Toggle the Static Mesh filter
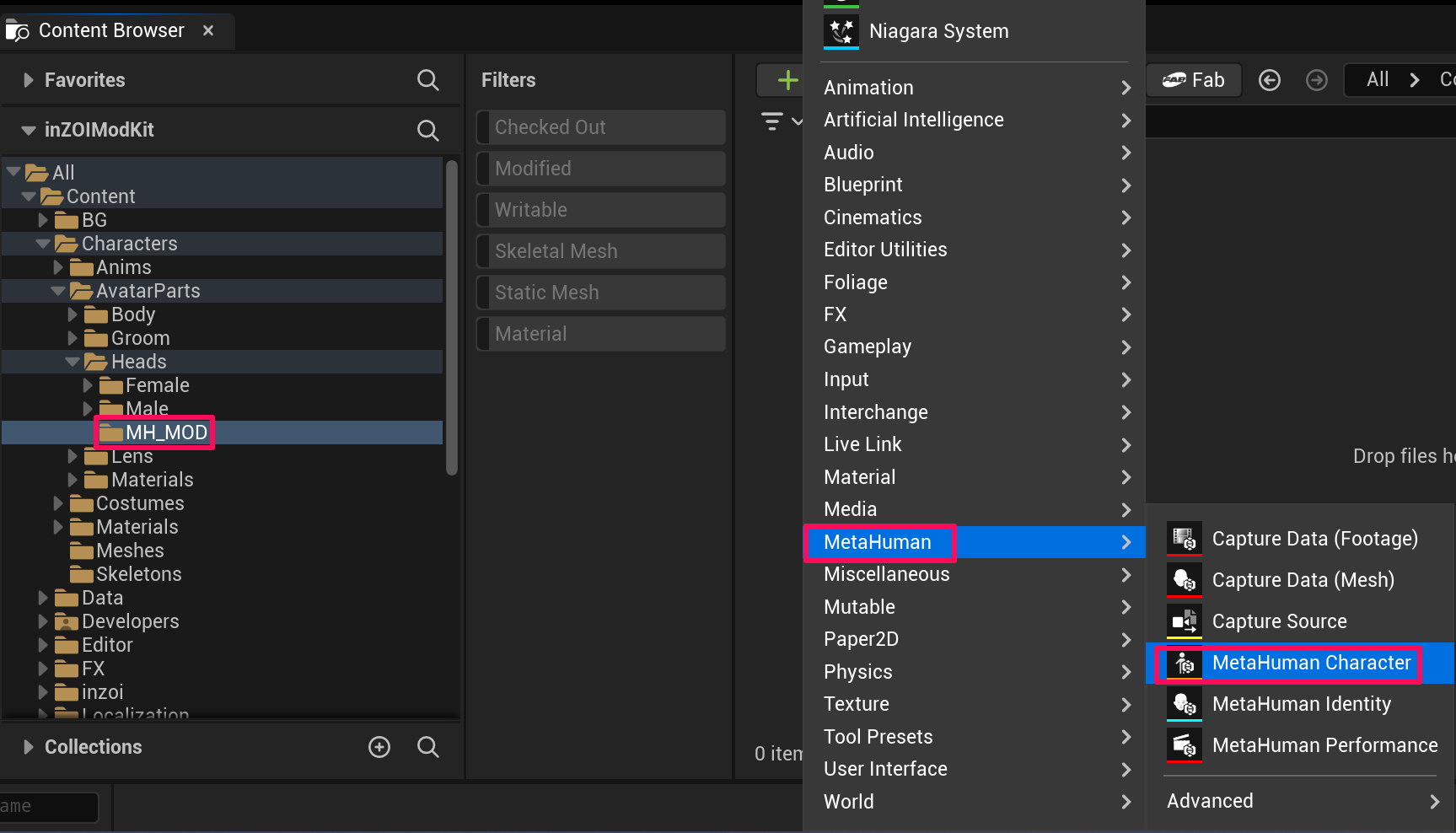The width and height of the screenshot is (1456, 833). point(600,293)
